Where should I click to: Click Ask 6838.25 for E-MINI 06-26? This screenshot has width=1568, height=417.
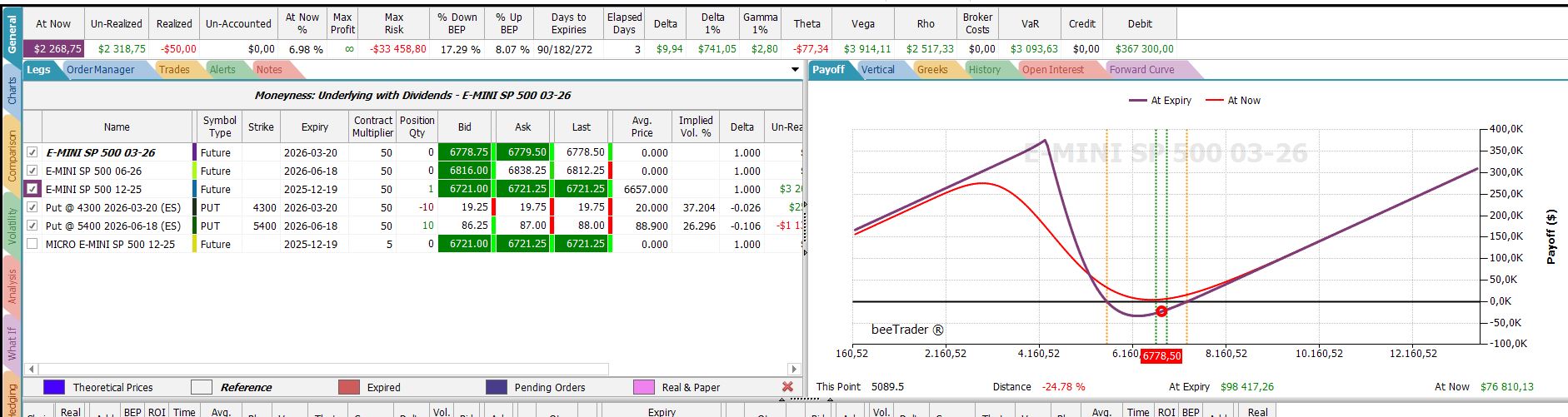[x=522, y=171]
